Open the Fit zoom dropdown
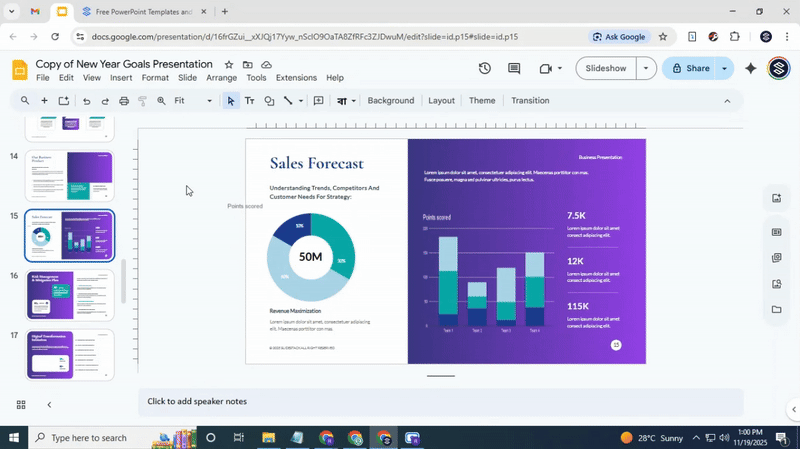This screenshot has height=449, width=800. point(193,101)
